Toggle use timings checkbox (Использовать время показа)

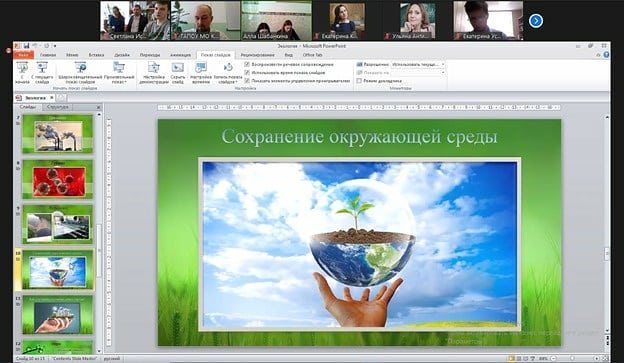[247, 72]
